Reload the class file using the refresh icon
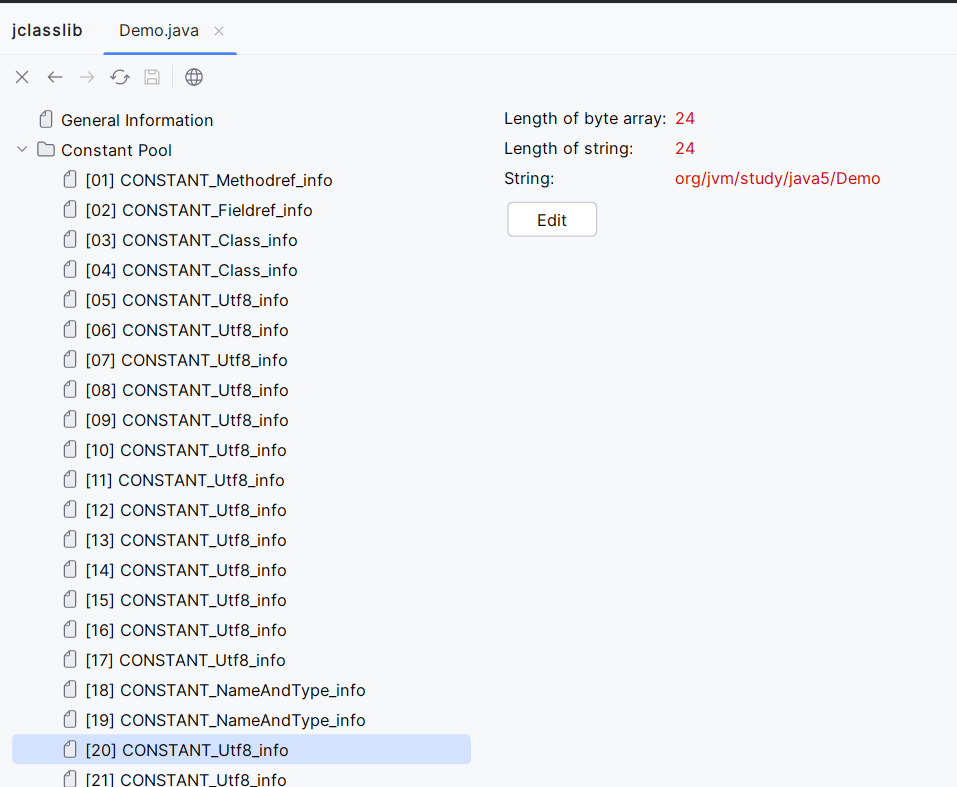 [x=120, y=77]
